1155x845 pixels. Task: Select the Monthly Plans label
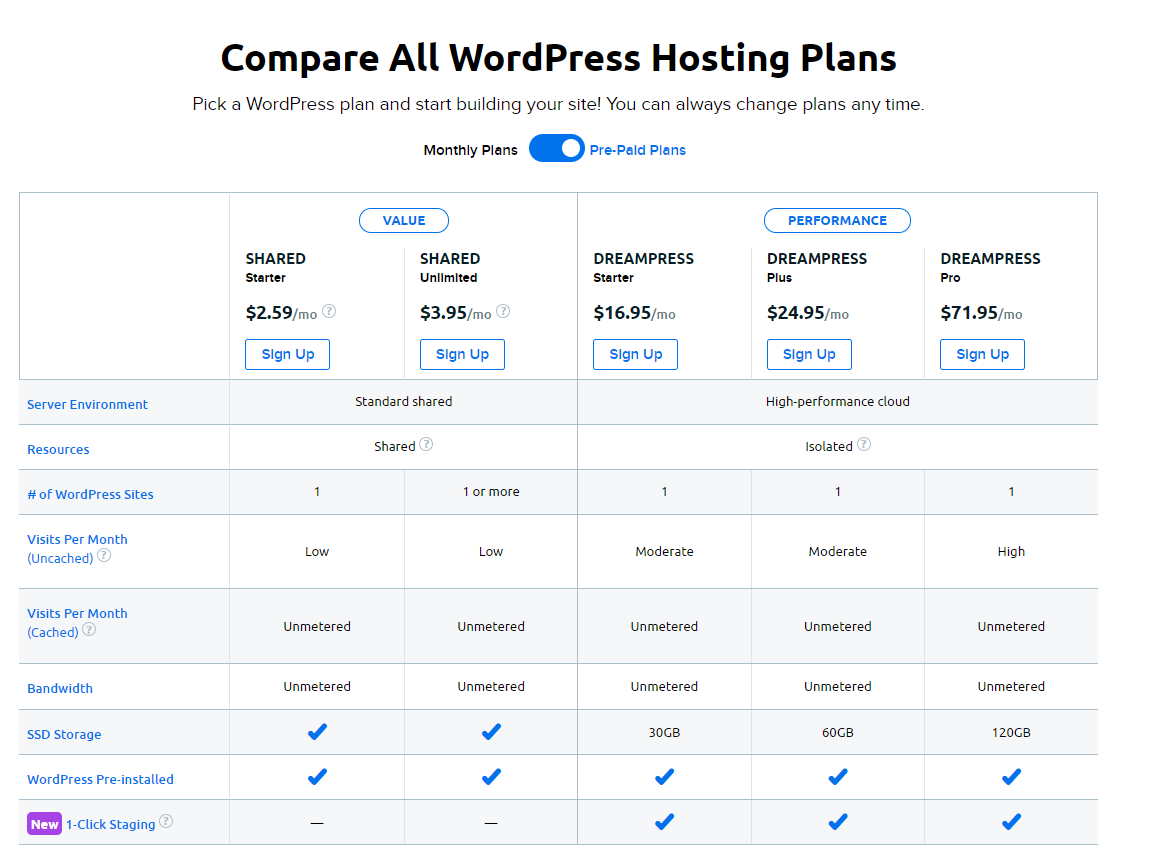tap(470, 150)
